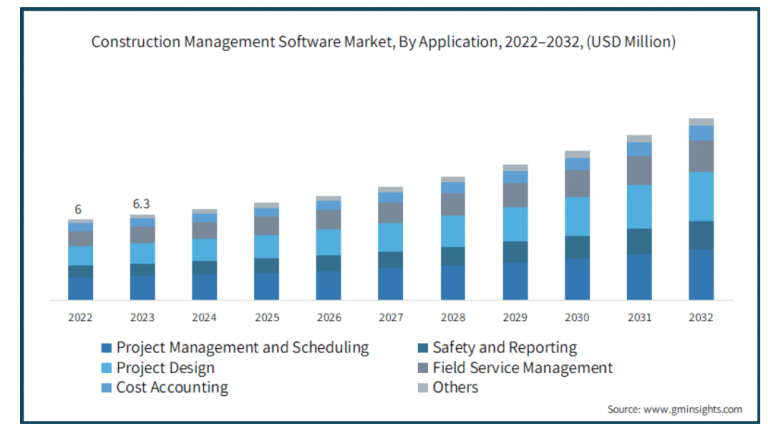The width and height of the screenshot is (768, 439).
Task: Click the Project Management and Scheduling legend swatch
Action: (106, 348)
